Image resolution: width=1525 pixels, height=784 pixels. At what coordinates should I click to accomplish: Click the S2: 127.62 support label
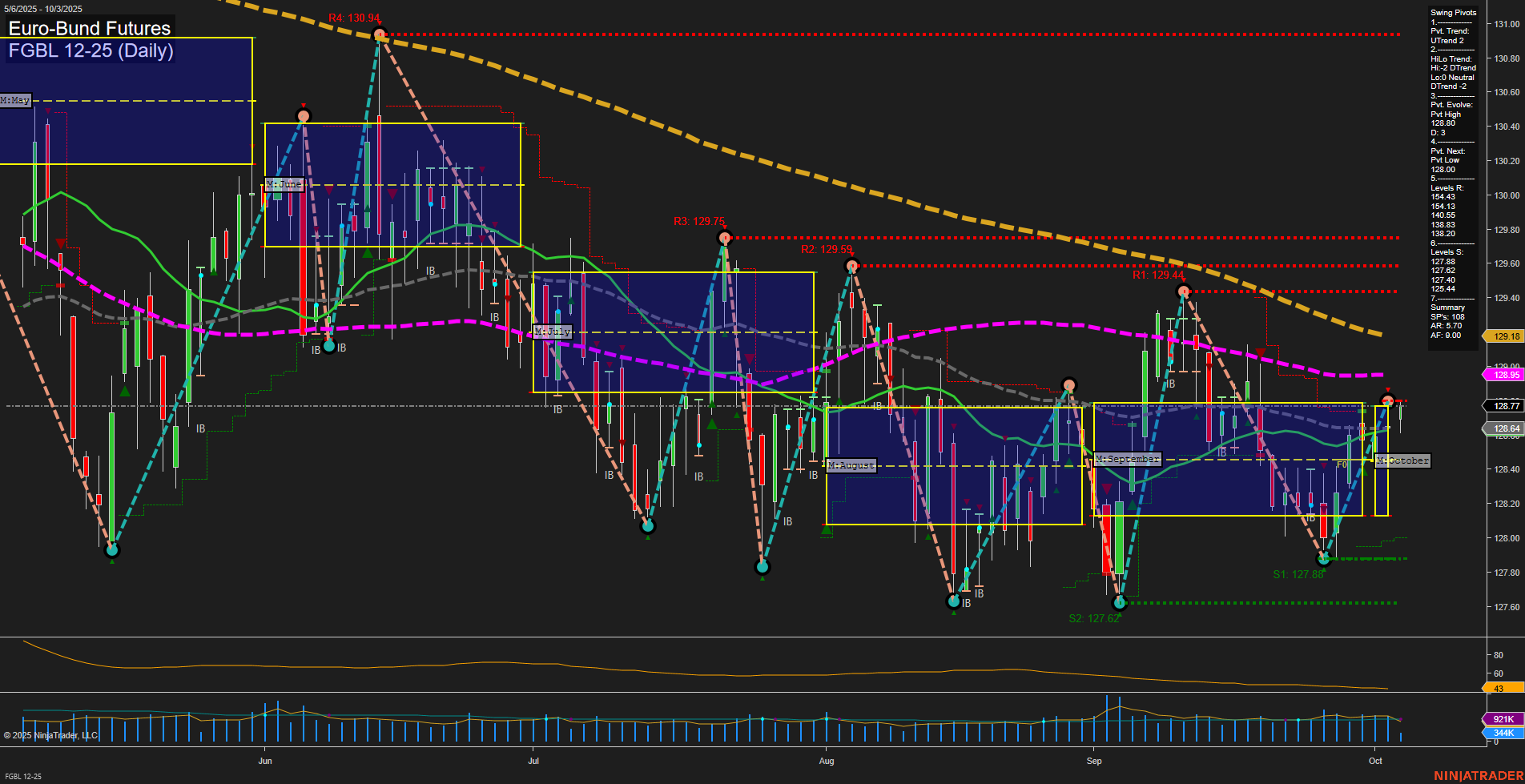tap(1094, 618)
